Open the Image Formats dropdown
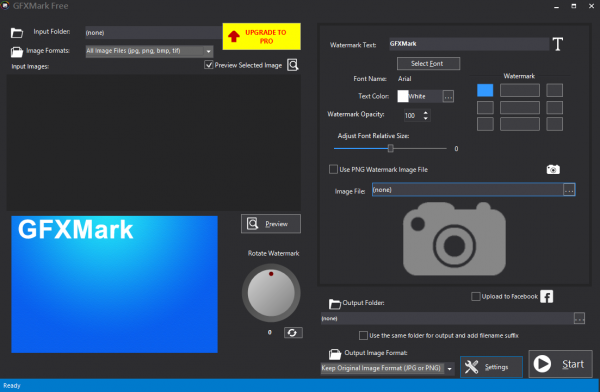Screen dimensions: 600x392 [208, 51]
